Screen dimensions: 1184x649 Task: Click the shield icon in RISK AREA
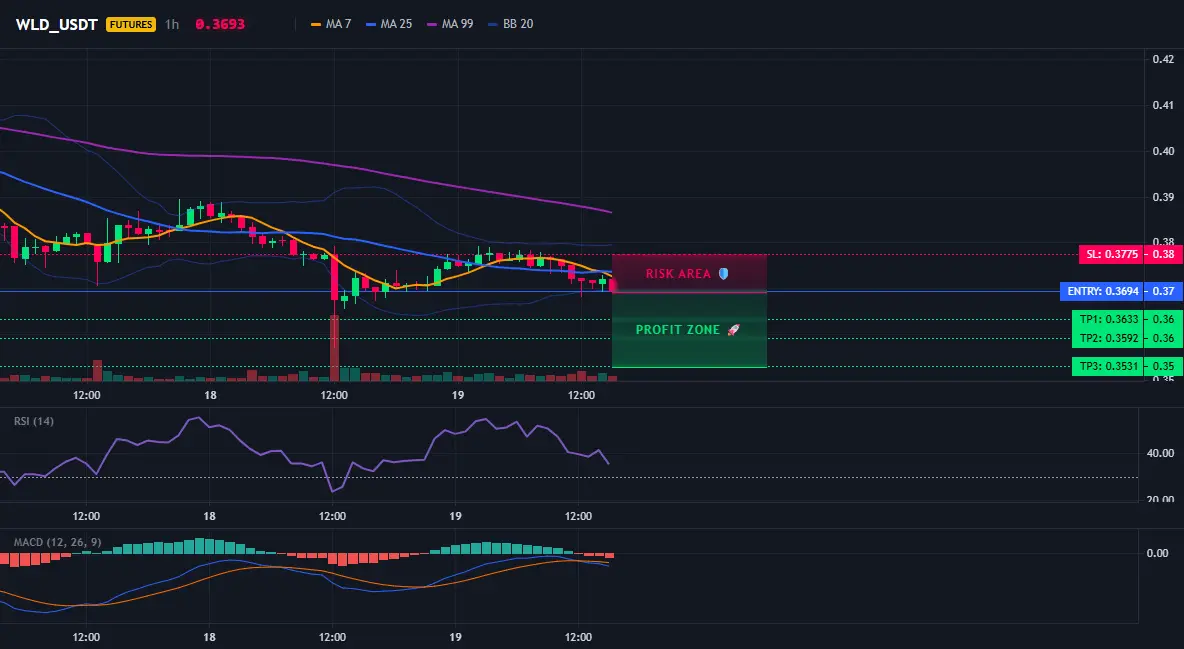[723, 274]
